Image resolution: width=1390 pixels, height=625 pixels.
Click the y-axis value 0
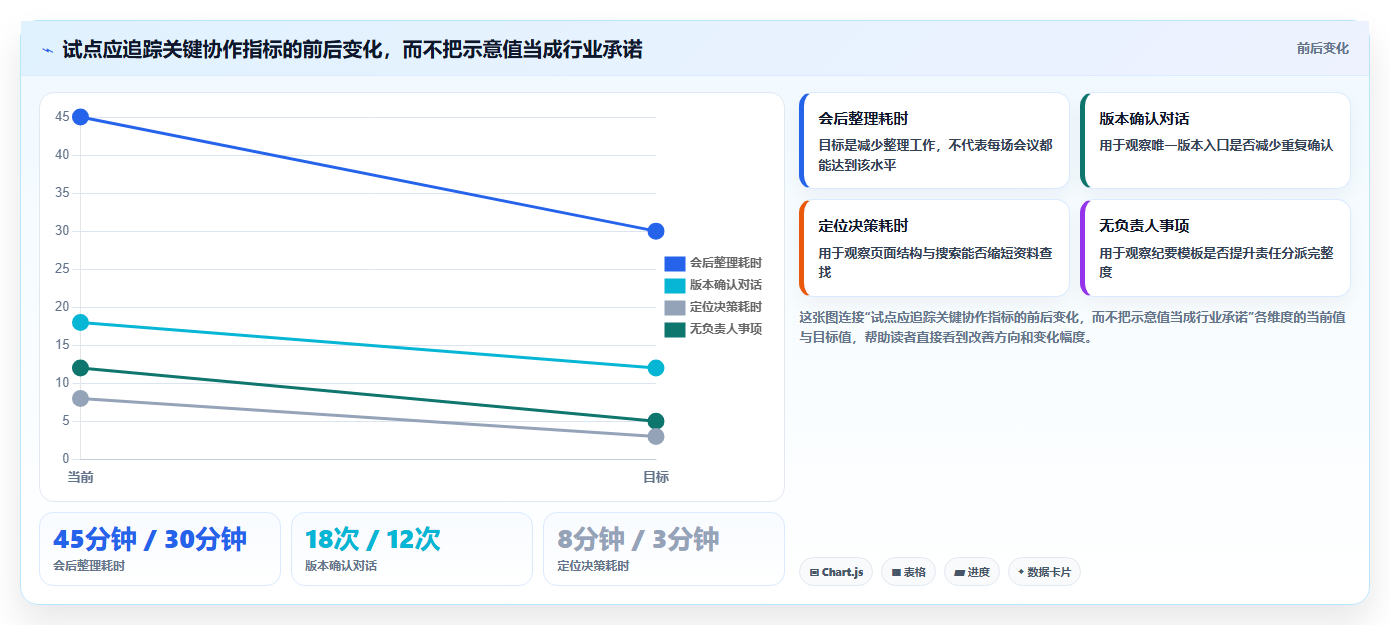pos(66,459)
